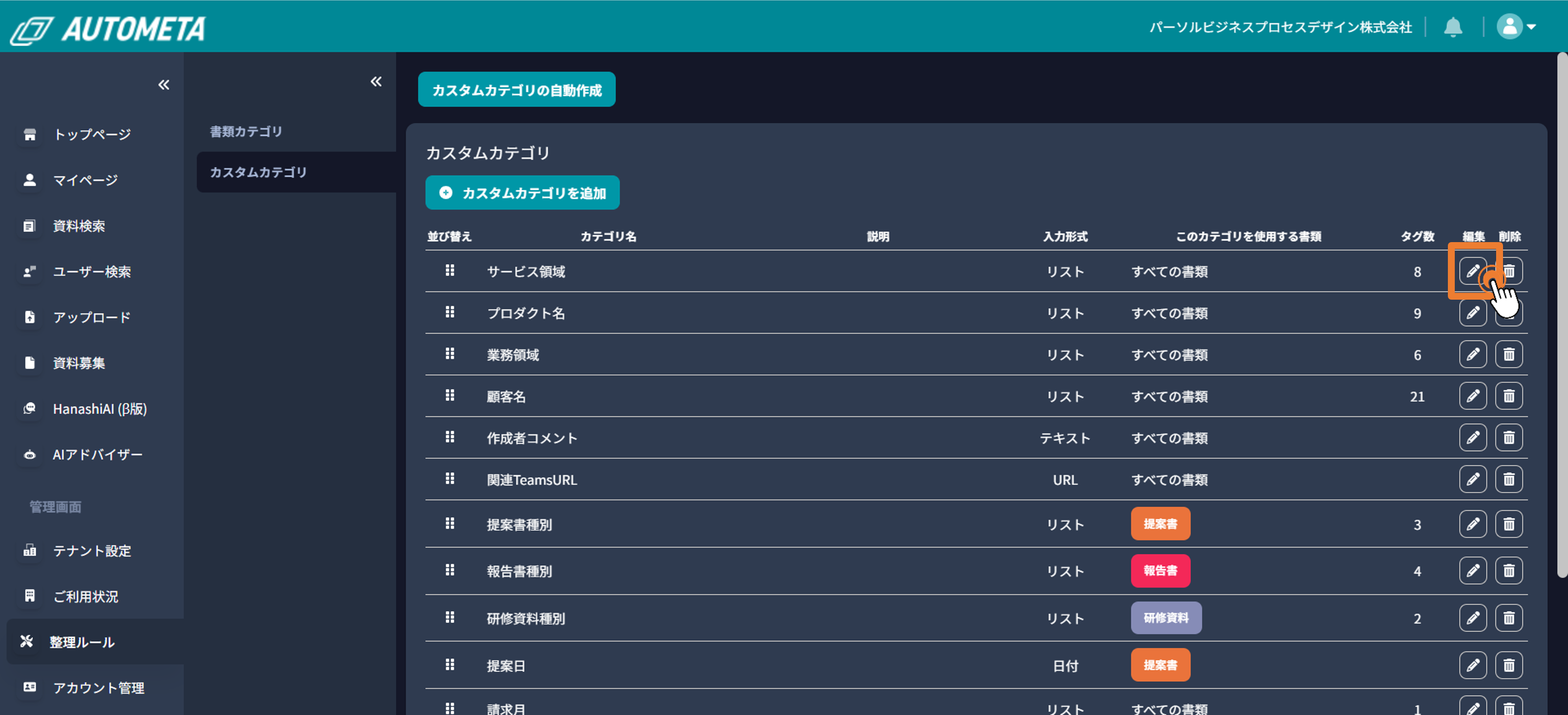1568x715 pixels.
Task: Click the 顧客名 tag count 21
Action: tap(1417, 397)
